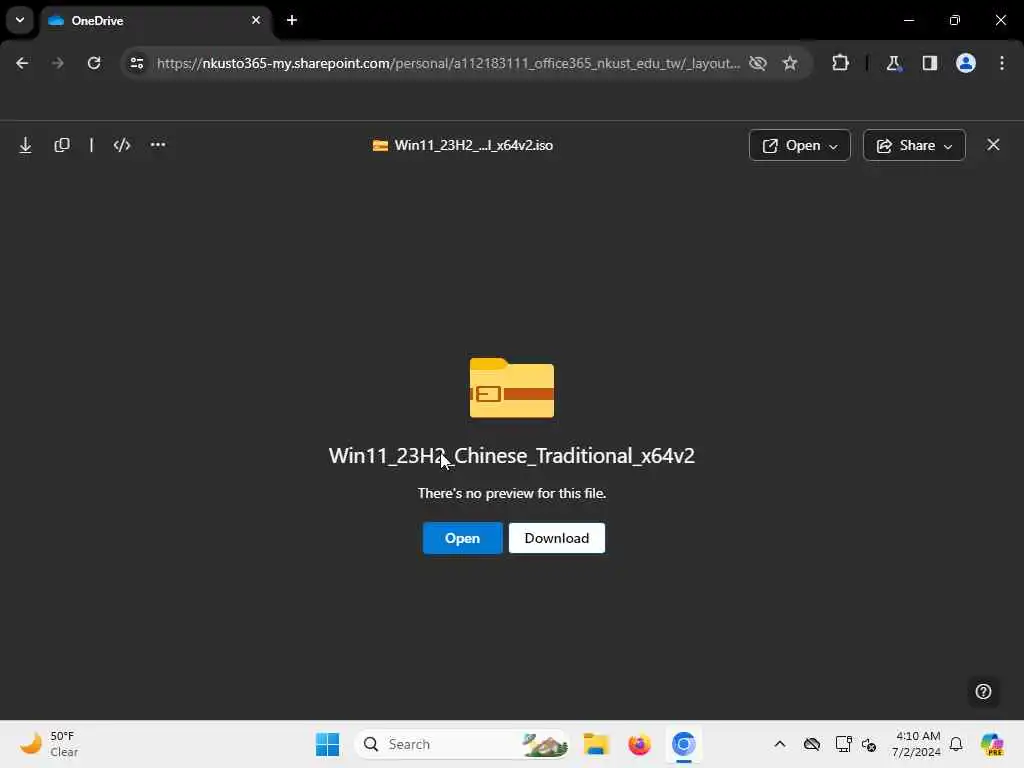
Task: Click the download arrow icon in OneDrive toolbar
Action: (25, 145)
